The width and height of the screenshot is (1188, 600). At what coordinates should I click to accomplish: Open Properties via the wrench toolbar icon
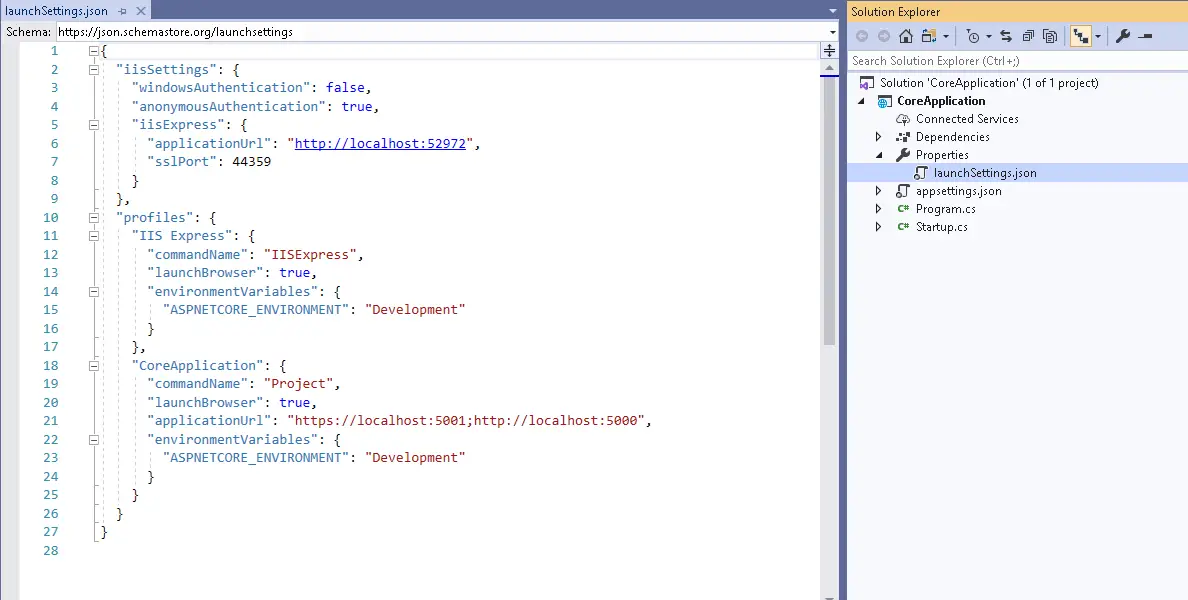[1122, 36]
